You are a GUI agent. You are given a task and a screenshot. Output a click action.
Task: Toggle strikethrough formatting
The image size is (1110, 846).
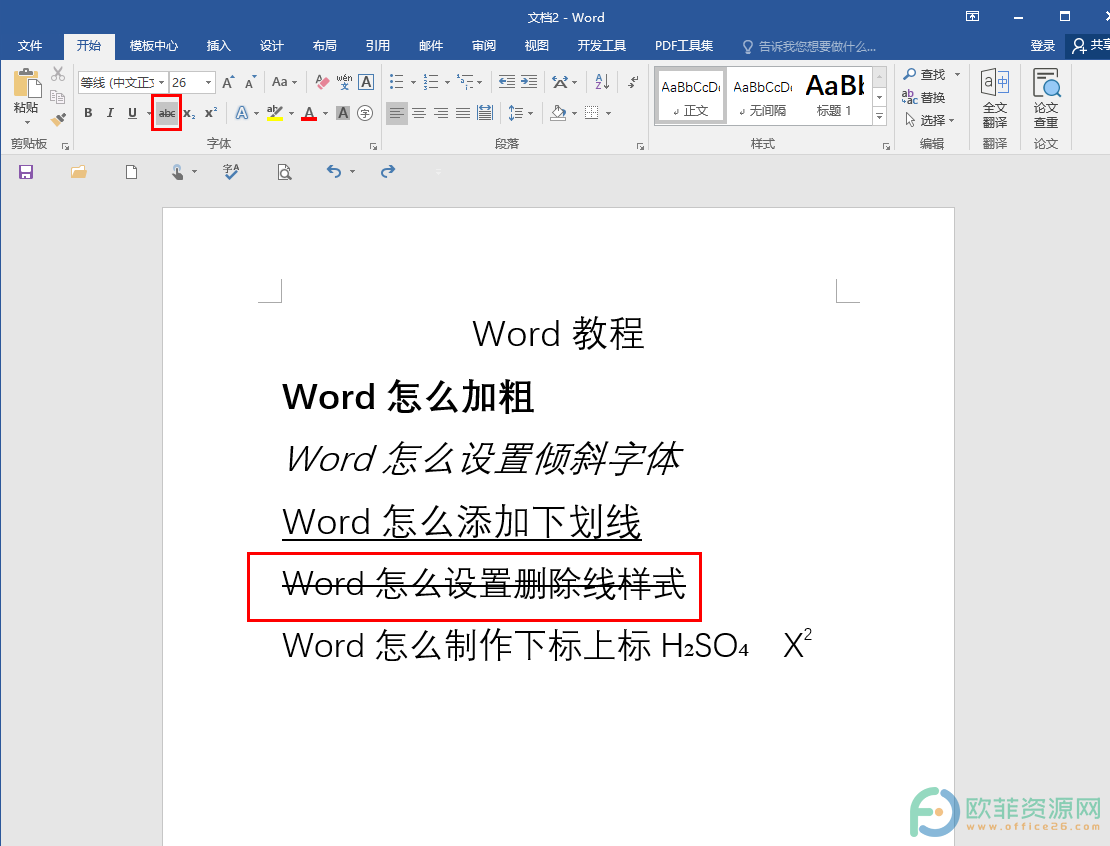click(167, 113)
